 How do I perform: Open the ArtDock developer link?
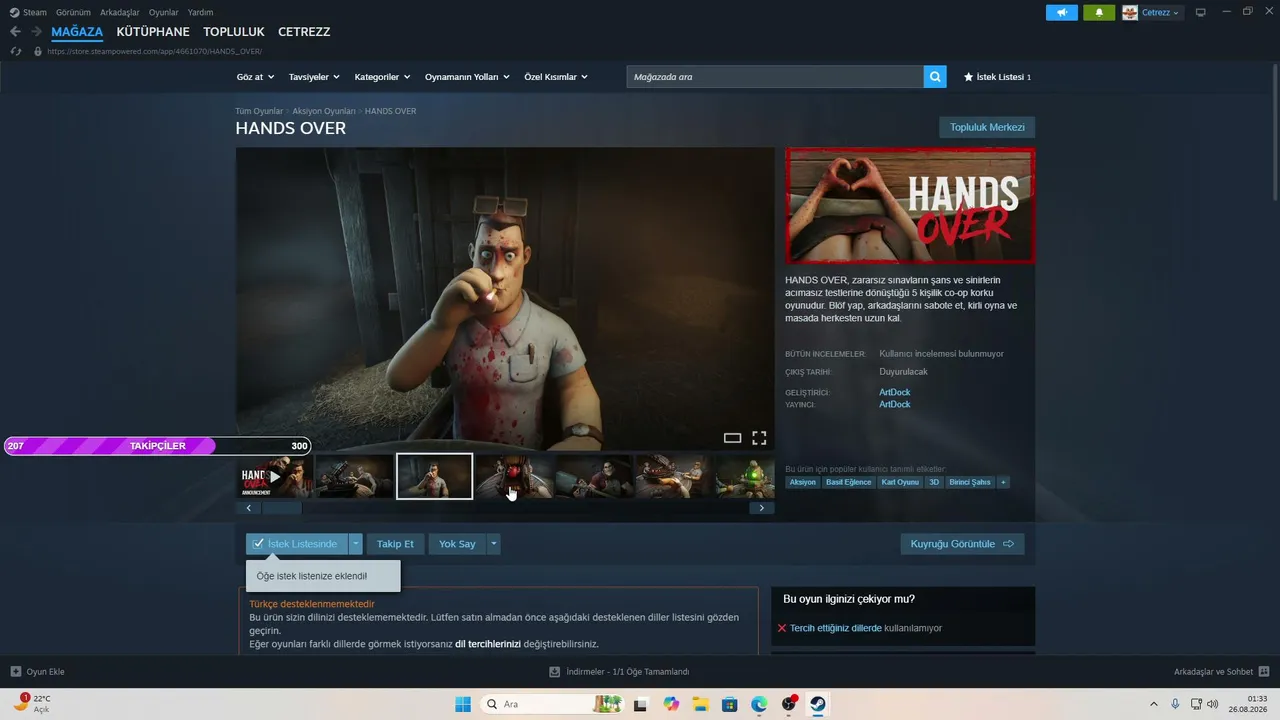895,392
